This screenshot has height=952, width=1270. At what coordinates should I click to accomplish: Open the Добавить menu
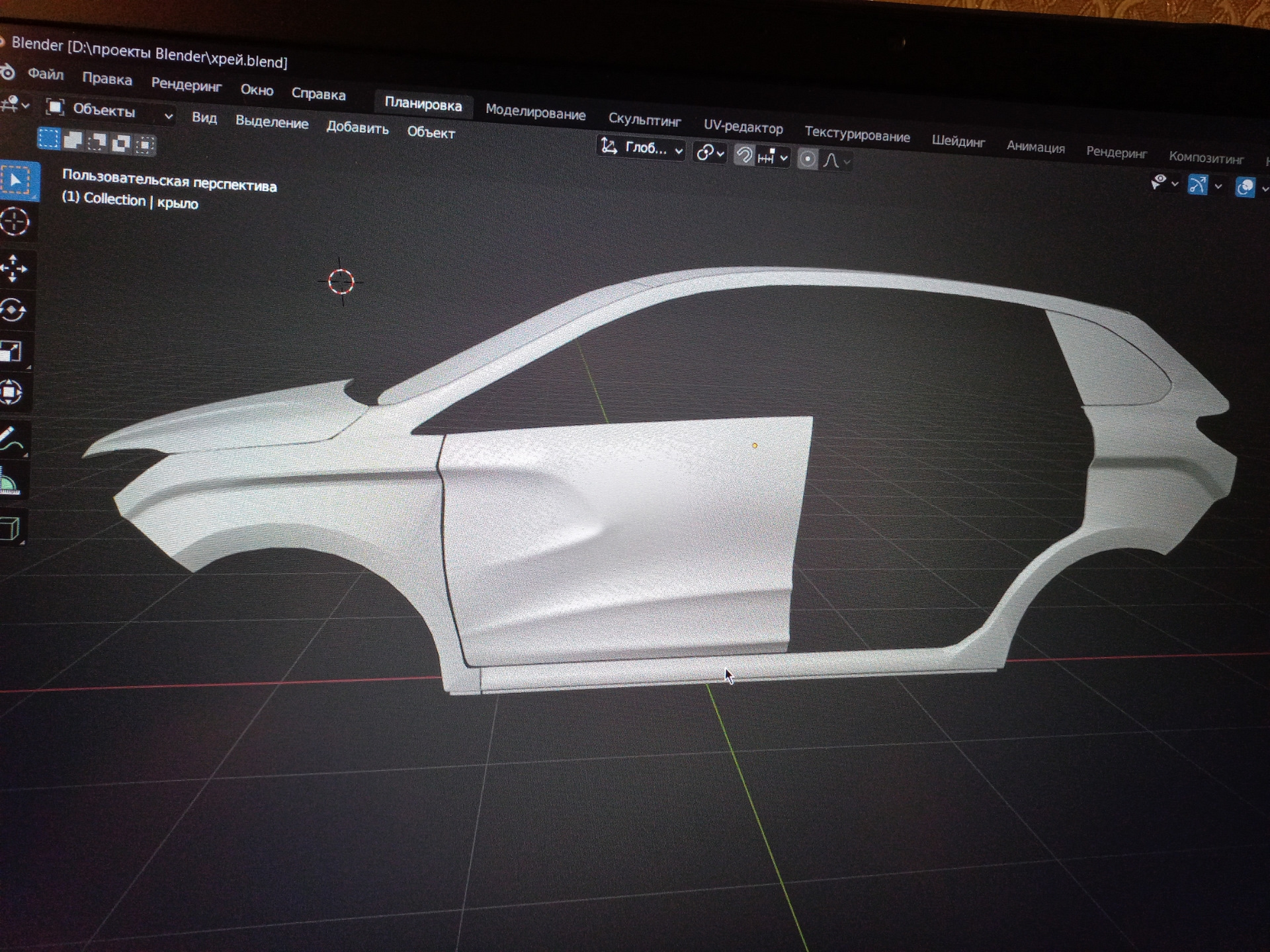[357, 128]
